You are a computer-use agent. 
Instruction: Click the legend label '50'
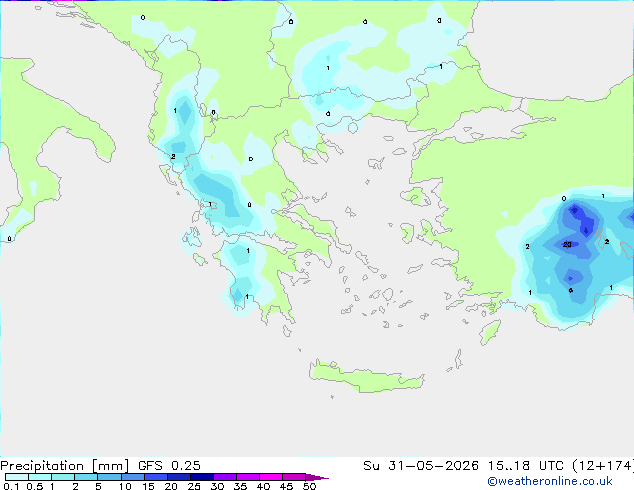coord(309,486)
